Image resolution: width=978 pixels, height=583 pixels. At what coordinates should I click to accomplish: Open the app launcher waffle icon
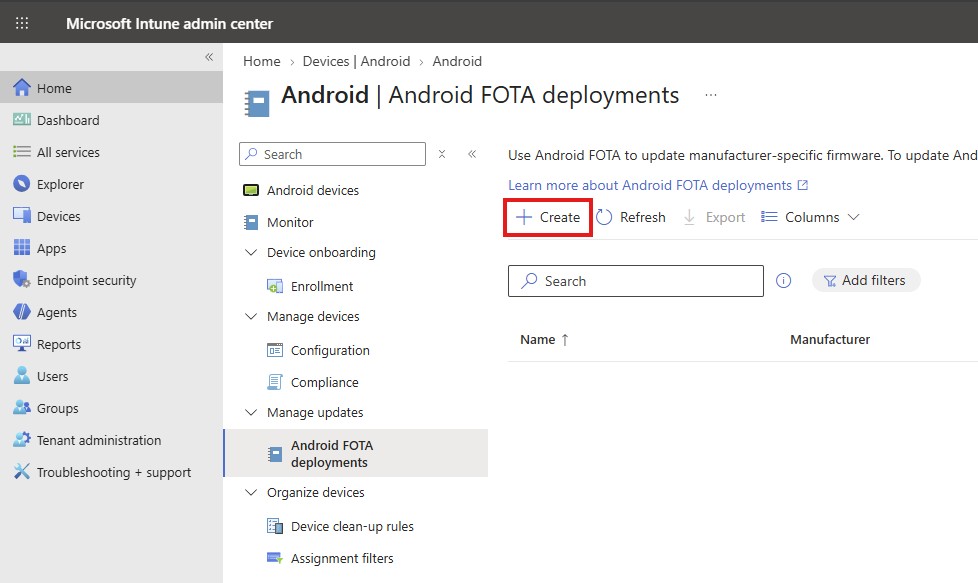coord(22,23)
